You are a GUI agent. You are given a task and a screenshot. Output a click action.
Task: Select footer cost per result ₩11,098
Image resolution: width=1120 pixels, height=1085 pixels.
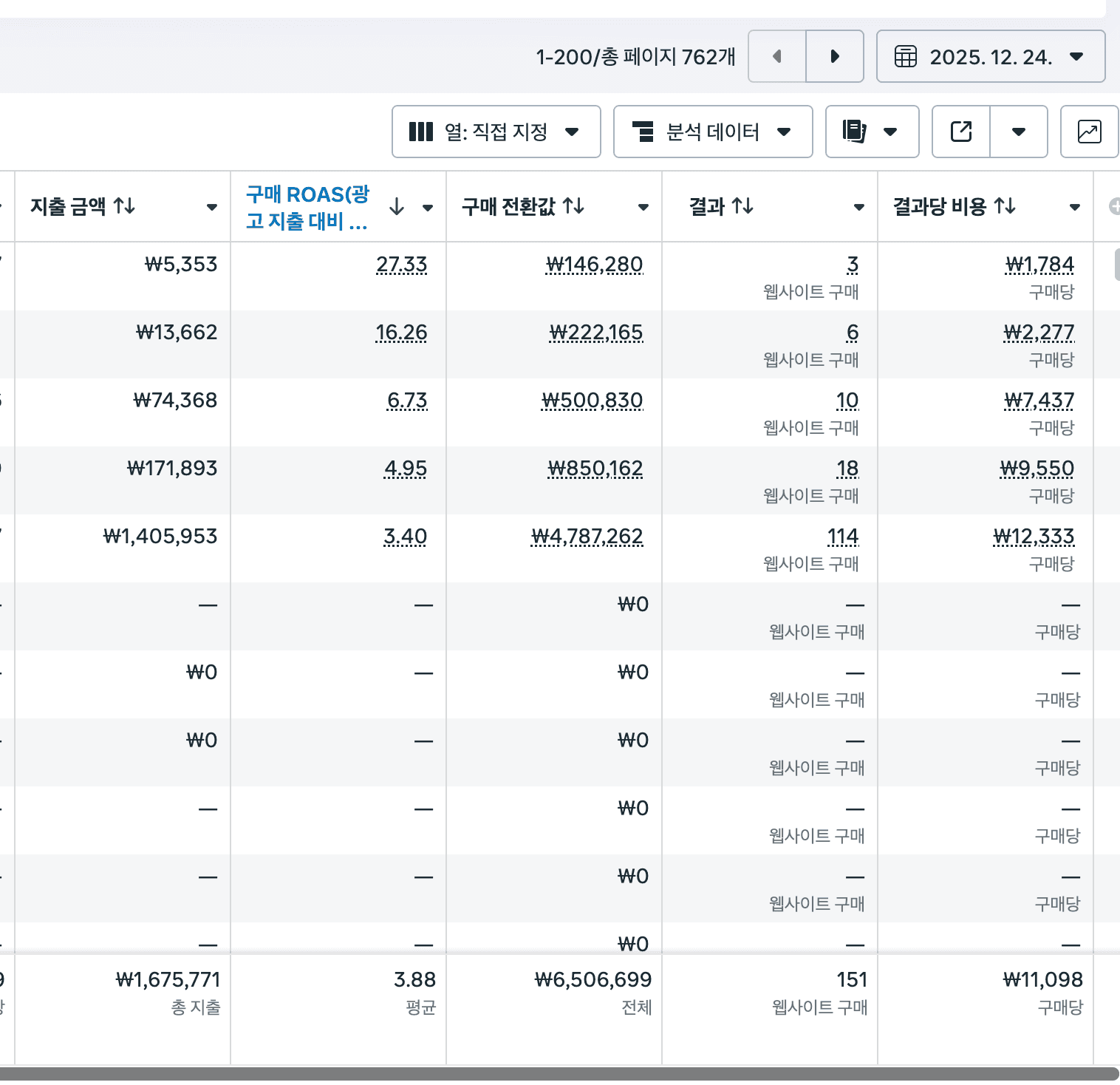point(1043,980)
